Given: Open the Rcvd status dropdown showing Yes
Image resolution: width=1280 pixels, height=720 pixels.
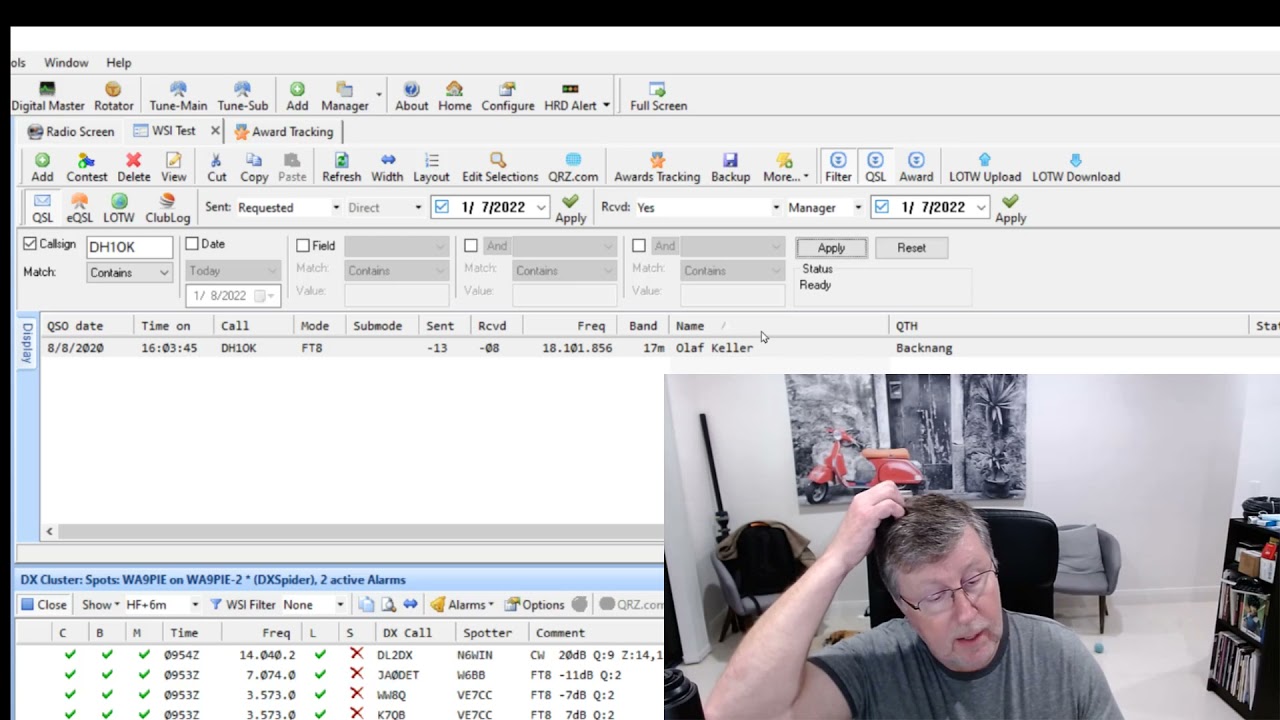Looking at the screenshot, I should point(708,208).
